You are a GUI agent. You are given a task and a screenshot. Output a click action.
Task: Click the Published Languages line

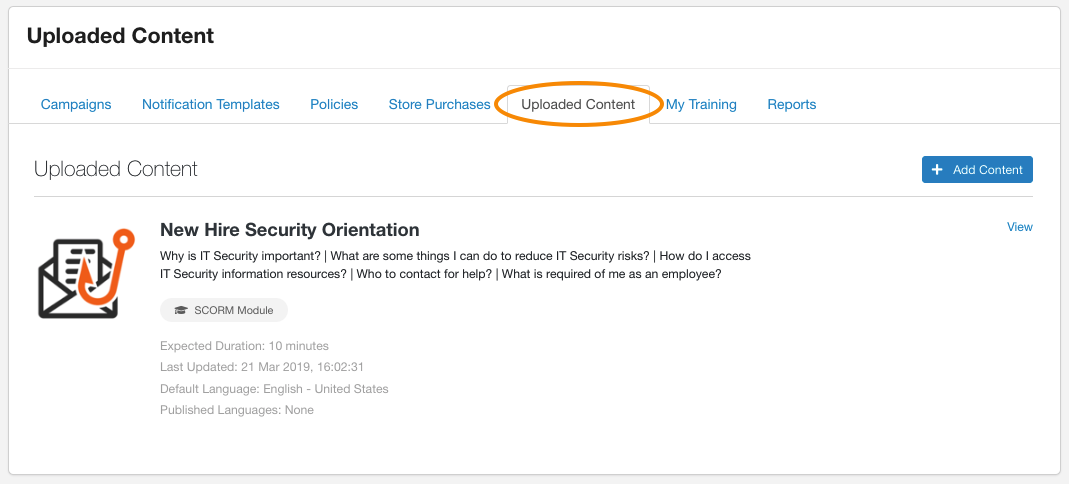pos(237,410)
